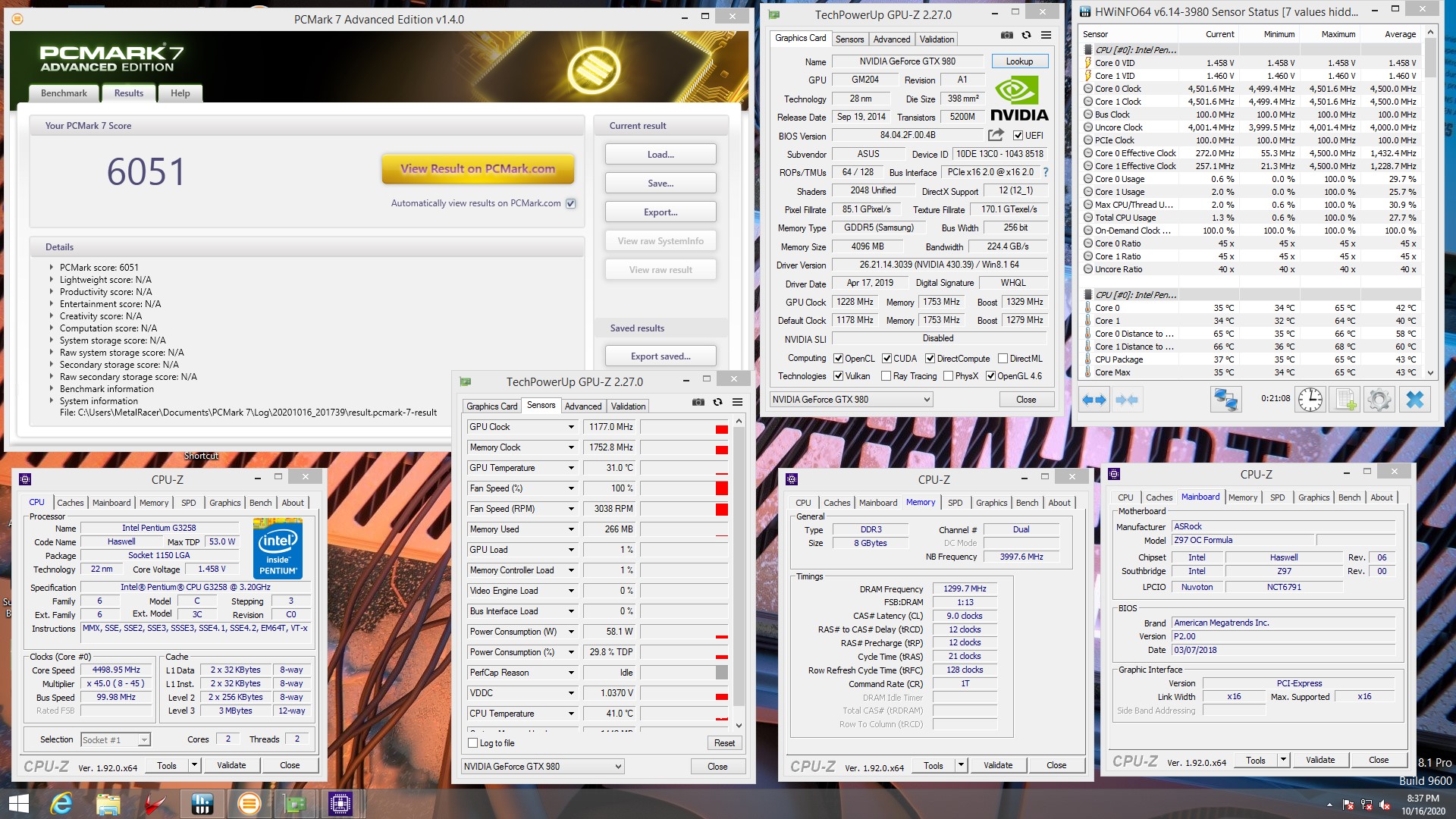1456x819 pixels.
Task: Click Fan Speed (%) red graph bar
Action: (721, 488)
